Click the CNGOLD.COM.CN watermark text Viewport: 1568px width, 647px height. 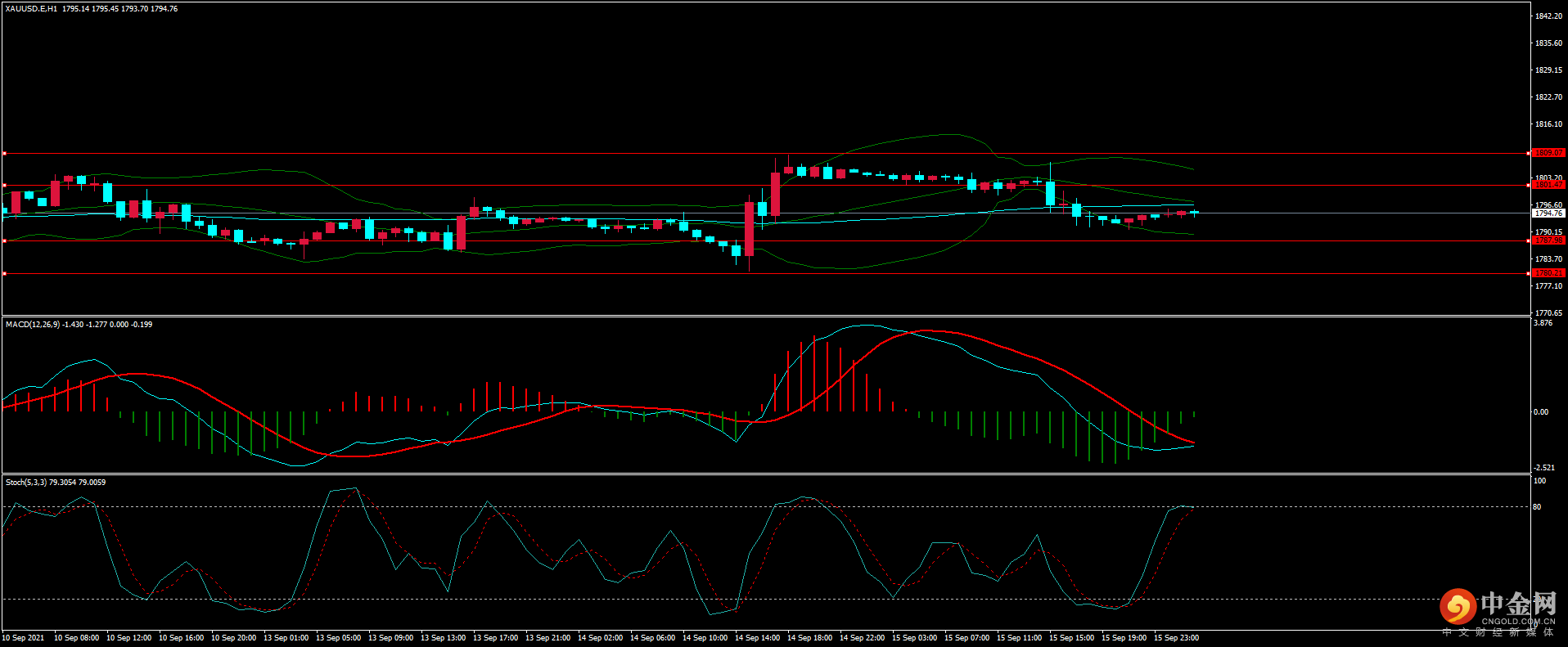click(1518, 622)
